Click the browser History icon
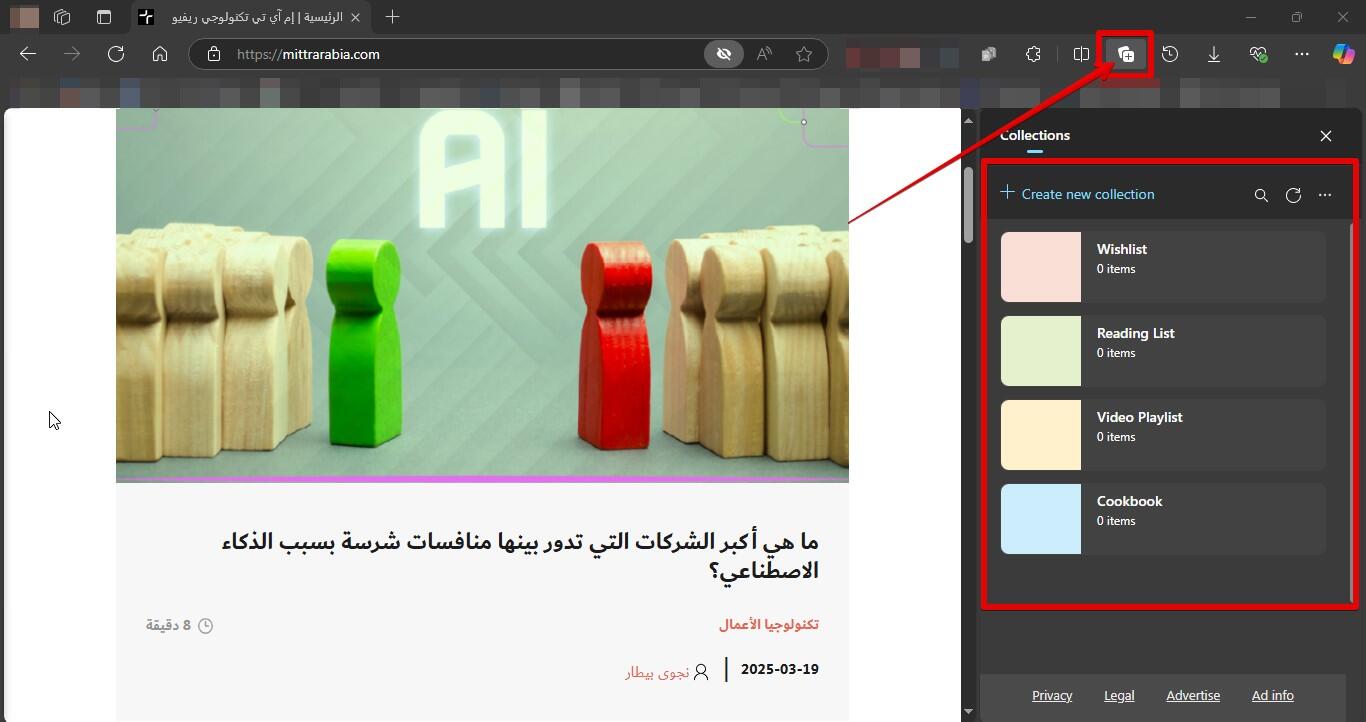This screenshot has width=1366, height=722. pyautogui.click(x=1170, y=54)
